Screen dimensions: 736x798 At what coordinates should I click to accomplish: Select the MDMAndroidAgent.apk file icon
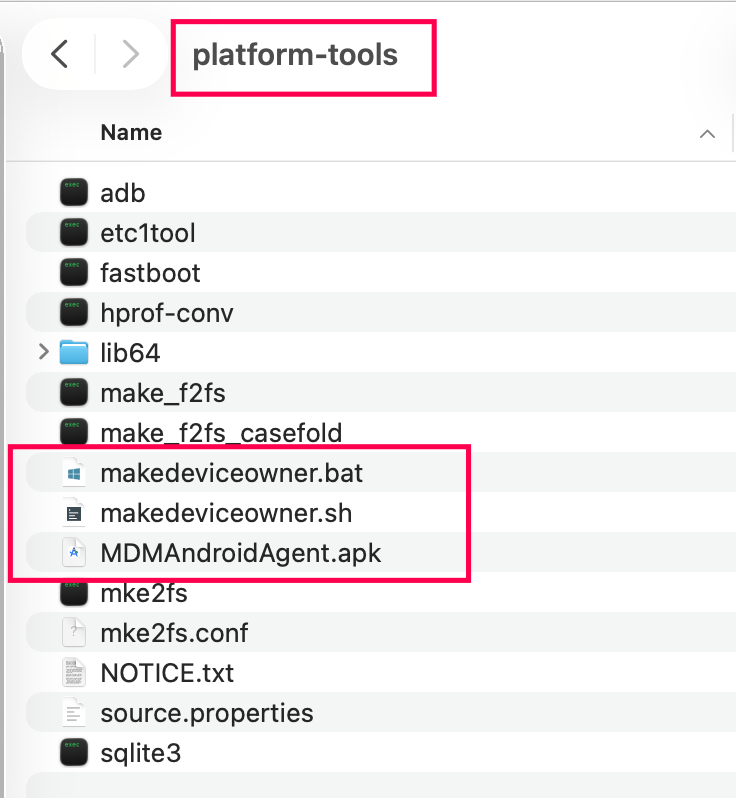click(x=74, y=553)
